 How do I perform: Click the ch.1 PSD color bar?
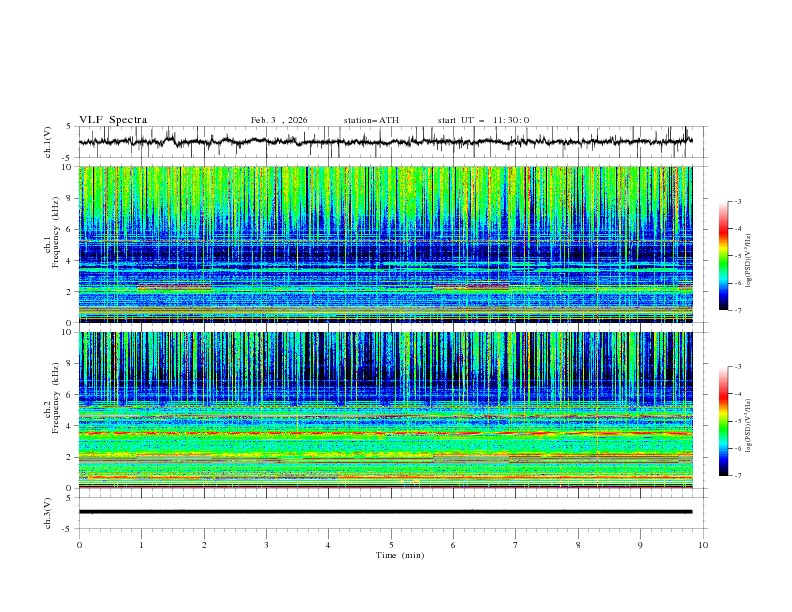tap(723, 256)
